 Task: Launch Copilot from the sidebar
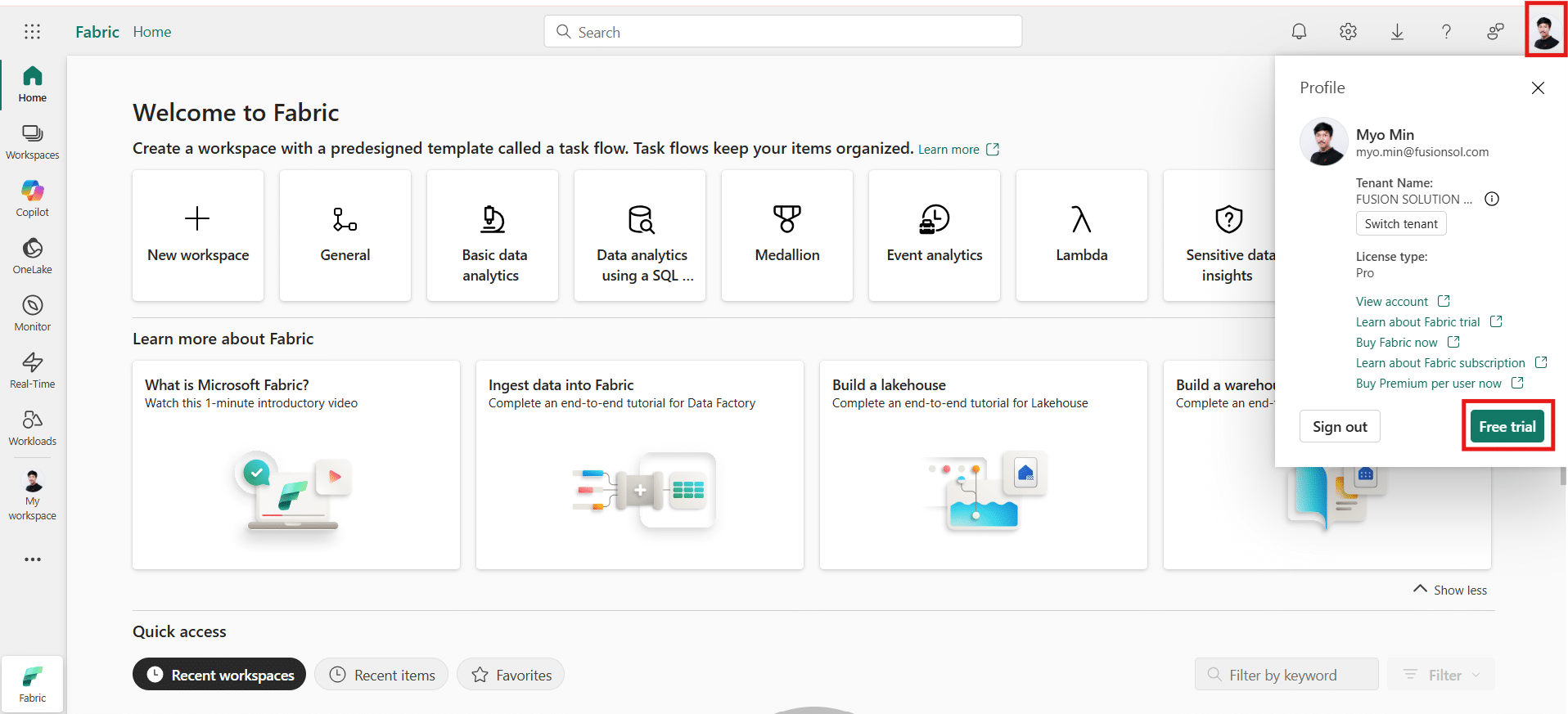click(33, 199)
